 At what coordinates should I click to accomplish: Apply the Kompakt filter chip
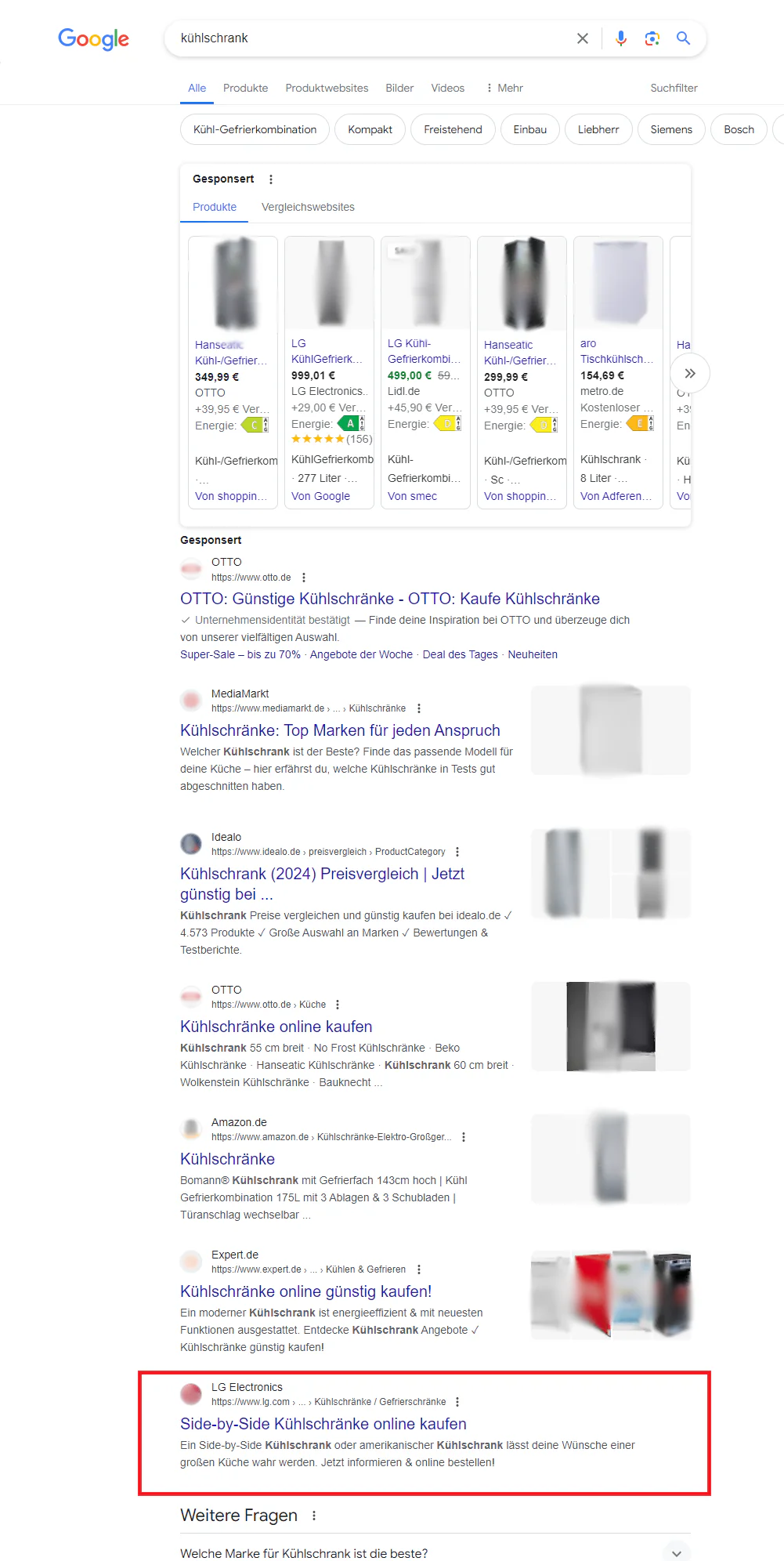pyautogui.click(x=370, y=129)
